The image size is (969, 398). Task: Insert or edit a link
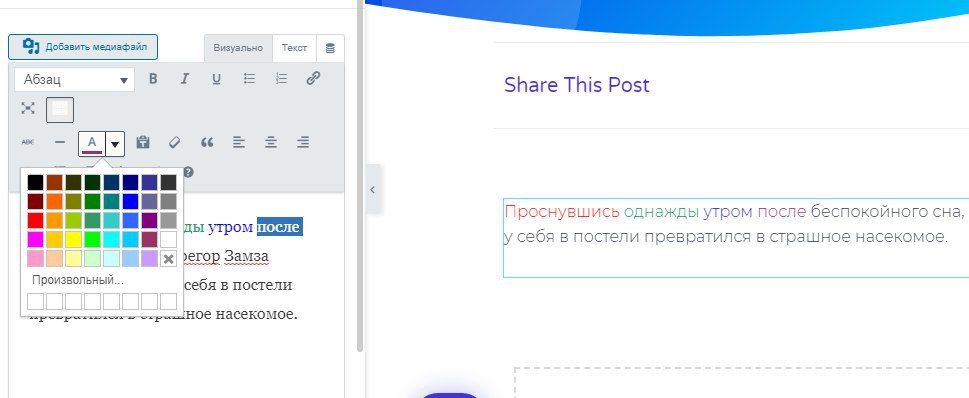[x=313, y=79]
